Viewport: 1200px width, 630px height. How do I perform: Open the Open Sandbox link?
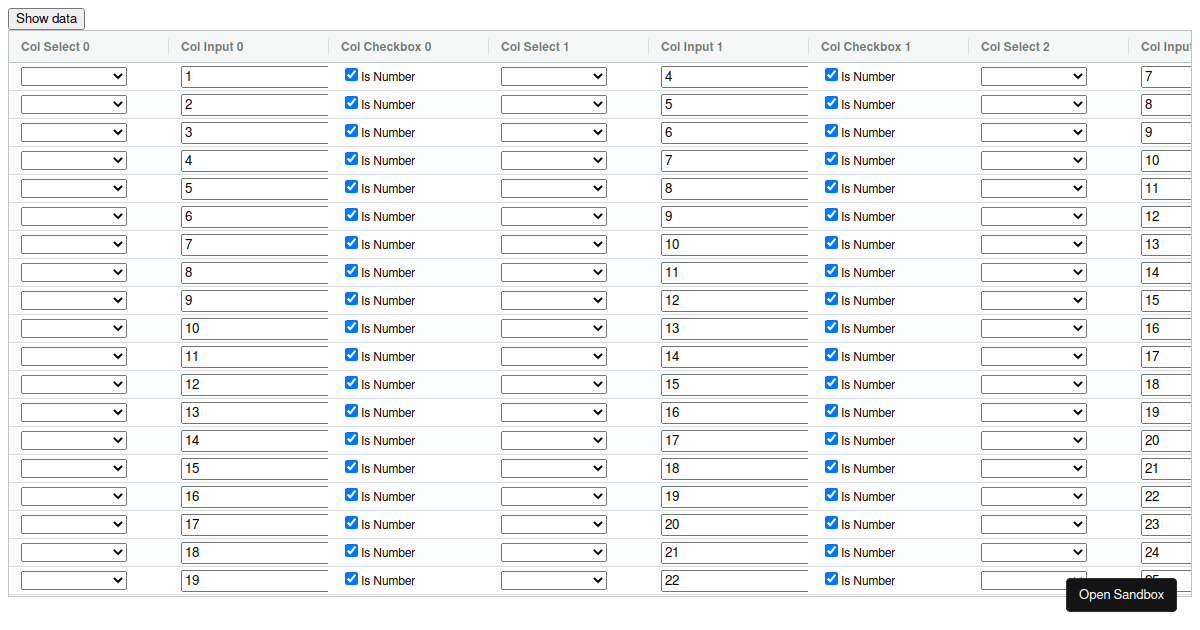click(1121, 594)
